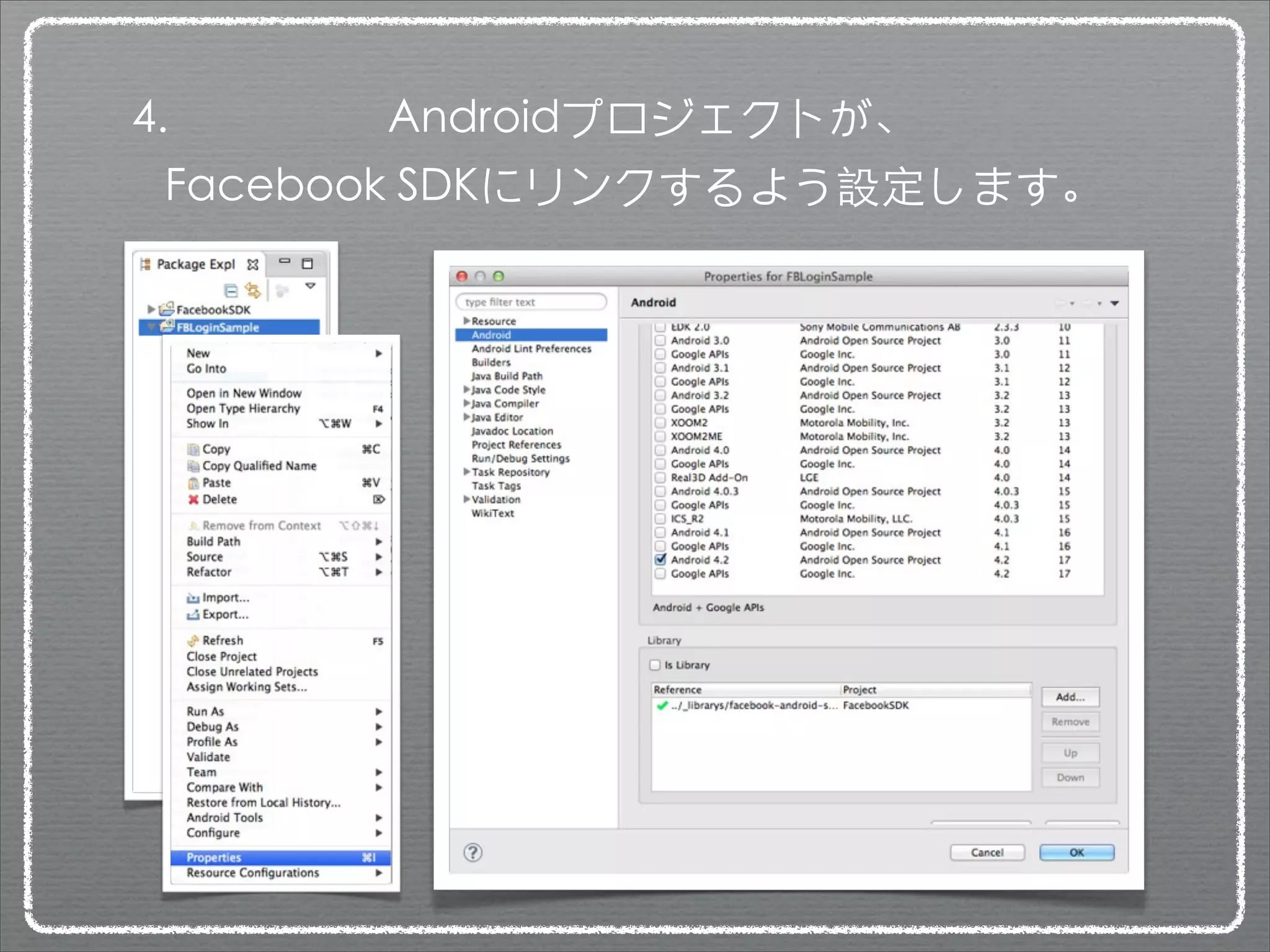The height and width of the screenshot is (952, 1270).
Task: Expand the Resource properties category
Action: point(466,320)
